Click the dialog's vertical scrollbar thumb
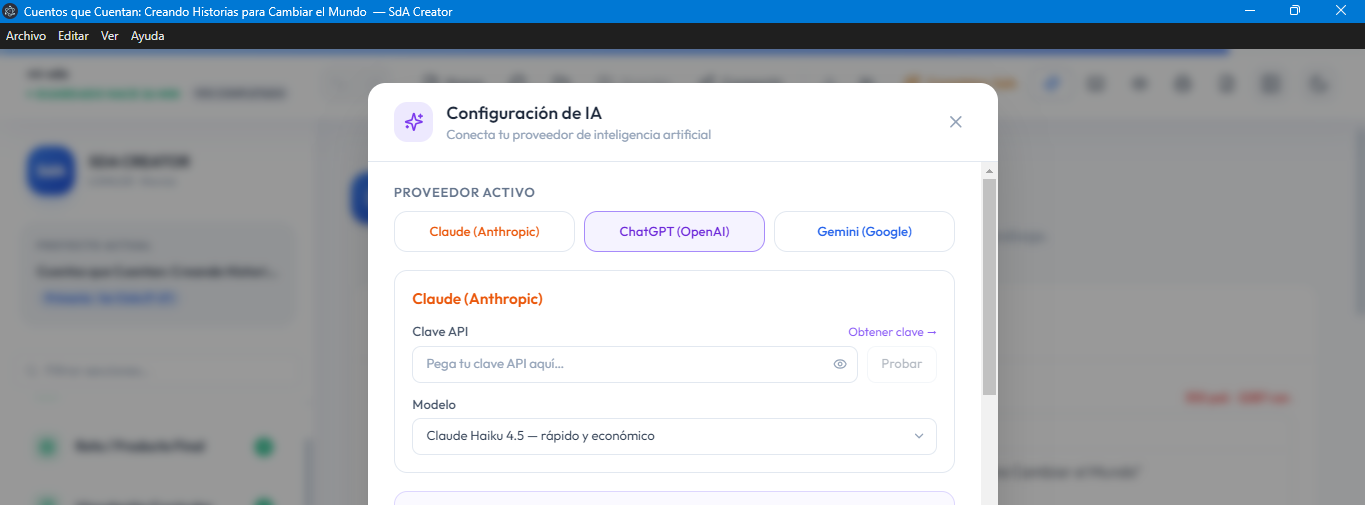The width and height of the screenshot is (1365, 505). (x=989, y=287)
